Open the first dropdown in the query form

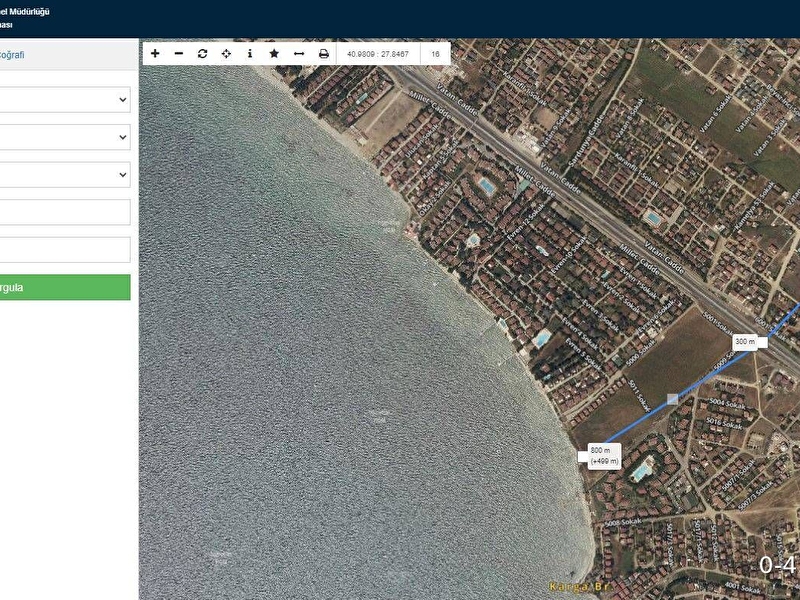(64, 99)
